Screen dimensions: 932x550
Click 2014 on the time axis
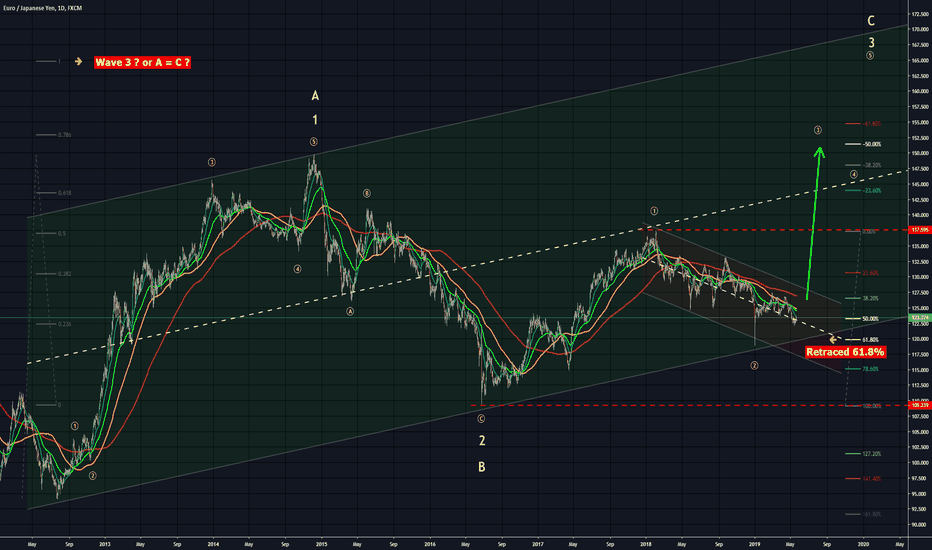pos(213,543)
